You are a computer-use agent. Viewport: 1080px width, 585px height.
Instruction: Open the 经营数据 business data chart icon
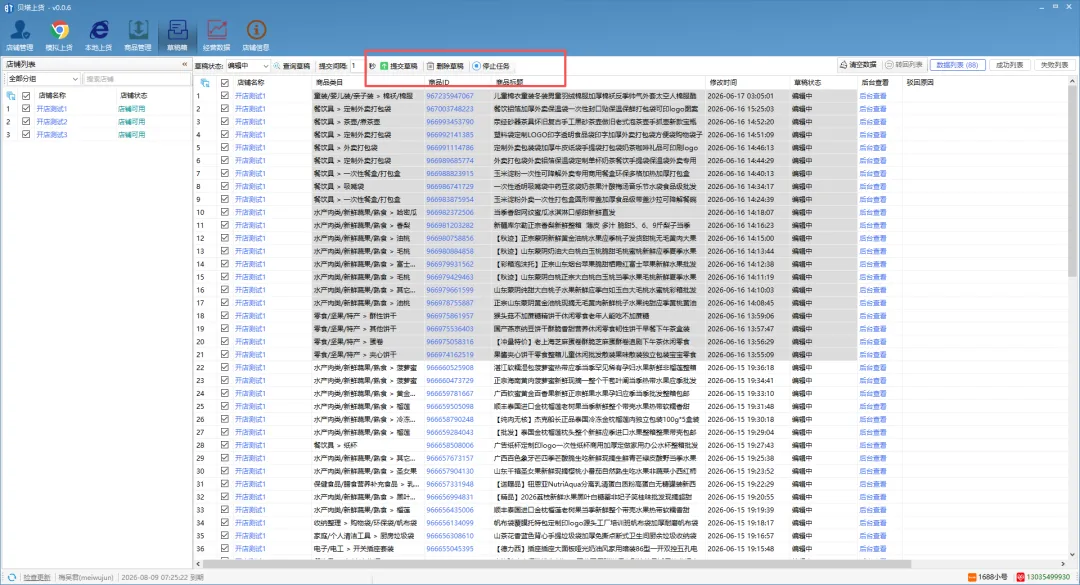(x=216, y=35)
